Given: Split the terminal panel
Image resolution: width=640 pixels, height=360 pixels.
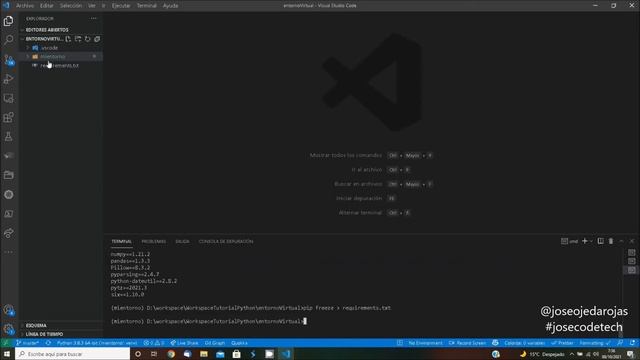Looking at the screenshot, I should [x=600, y=241].
